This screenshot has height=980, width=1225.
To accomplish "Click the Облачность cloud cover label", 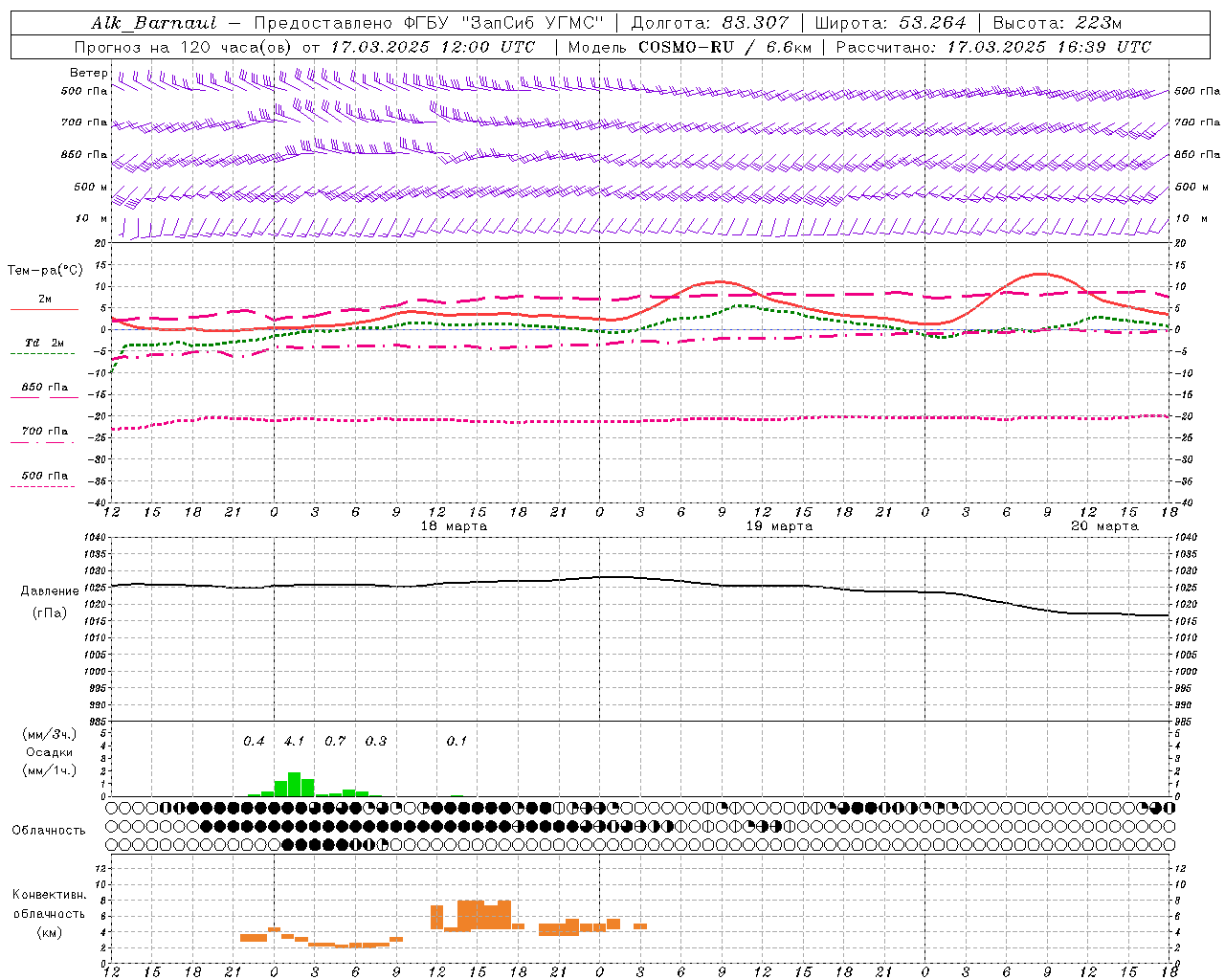I will [49, 831].
